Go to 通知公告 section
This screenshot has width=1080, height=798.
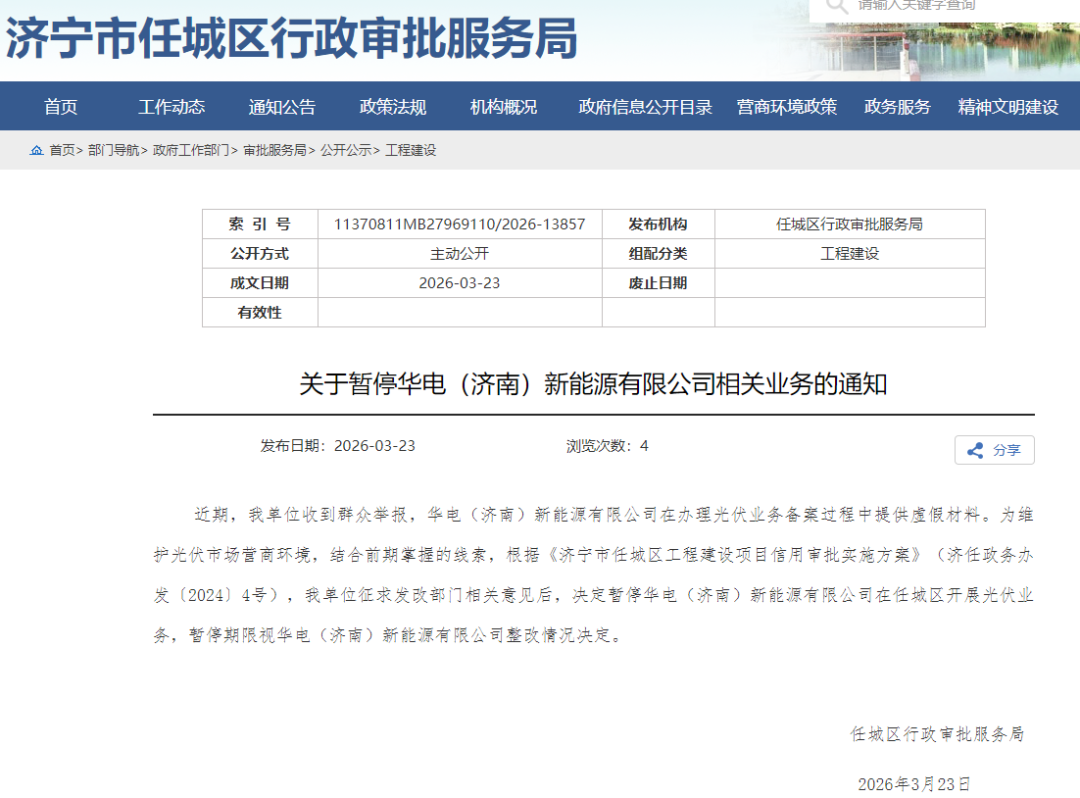click(282, 107)
